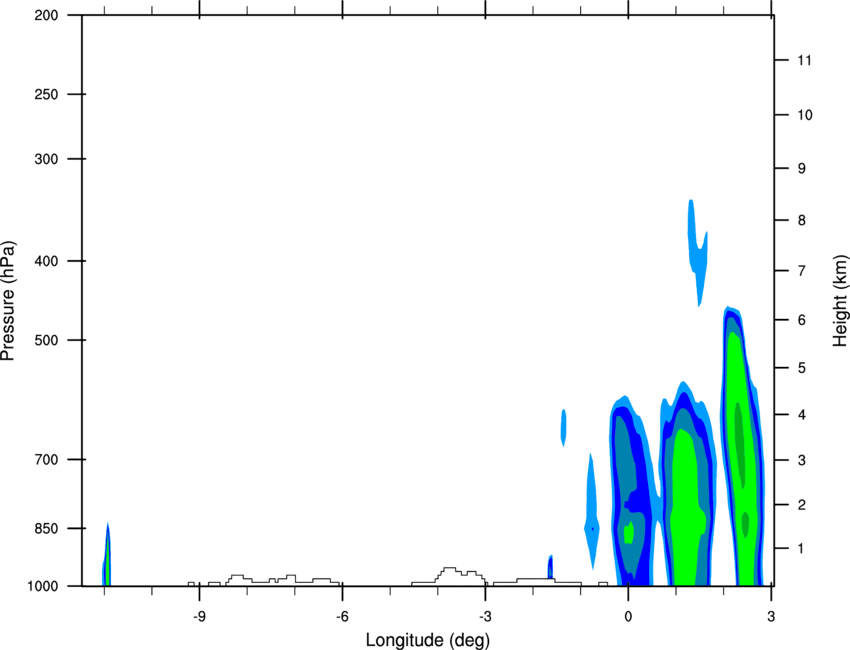
Task: Click the height tick label 8
Action: (801, 220)
